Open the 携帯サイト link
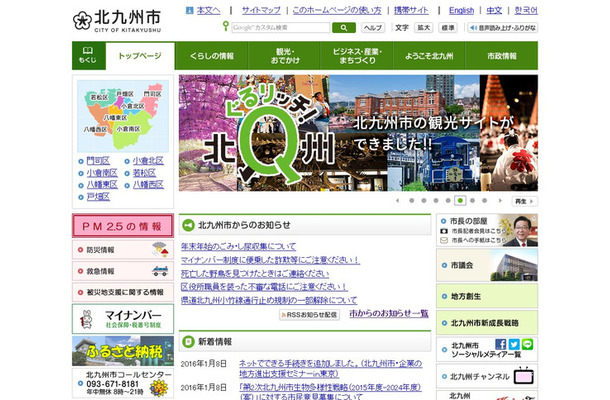Screen dimensions: 610x400 click(411, 11)
